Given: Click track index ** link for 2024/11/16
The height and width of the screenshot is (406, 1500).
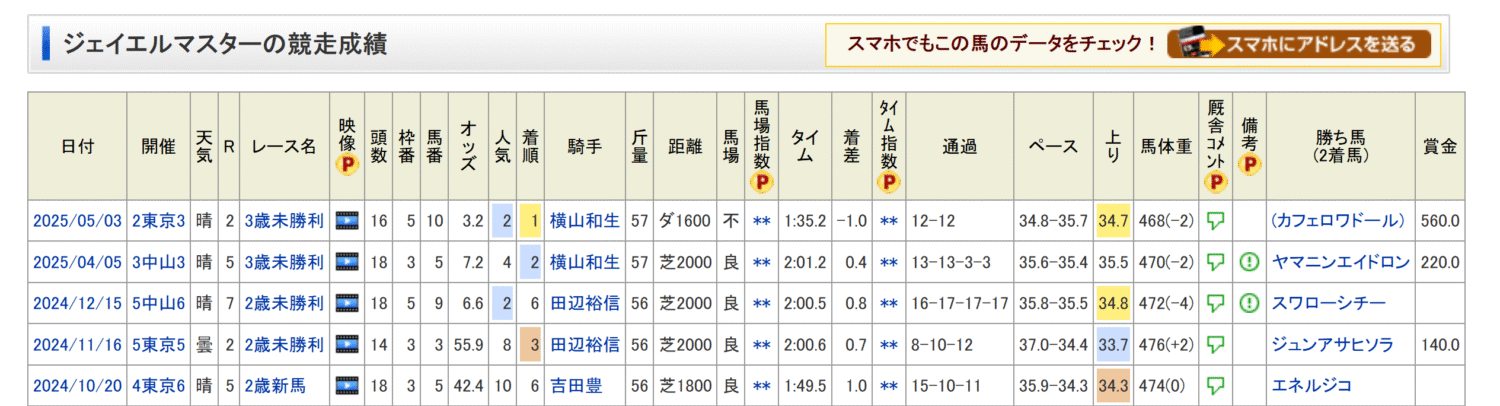Looking at the screenshot, I should click(x=762, y=344).
